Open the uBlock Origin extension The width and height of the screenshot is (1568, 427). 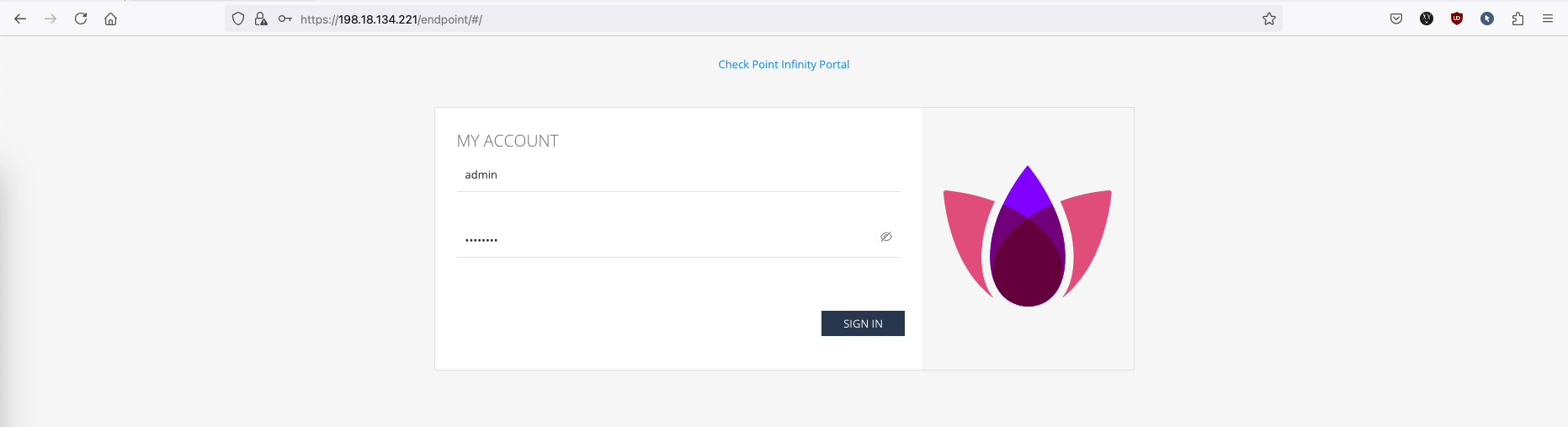tap(1457, 19)
